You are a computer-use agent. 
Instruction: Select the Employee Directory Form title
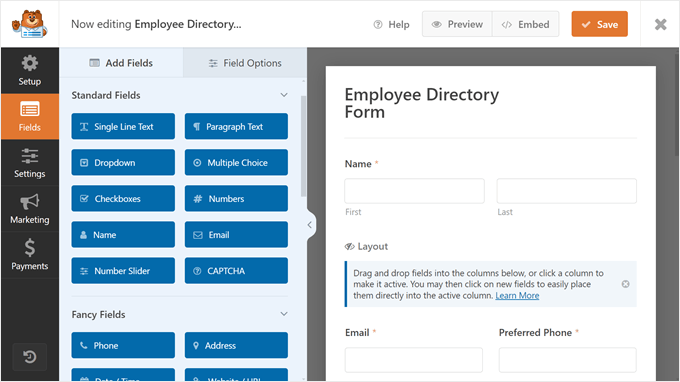pyautogui.click(x=422, y=103)
